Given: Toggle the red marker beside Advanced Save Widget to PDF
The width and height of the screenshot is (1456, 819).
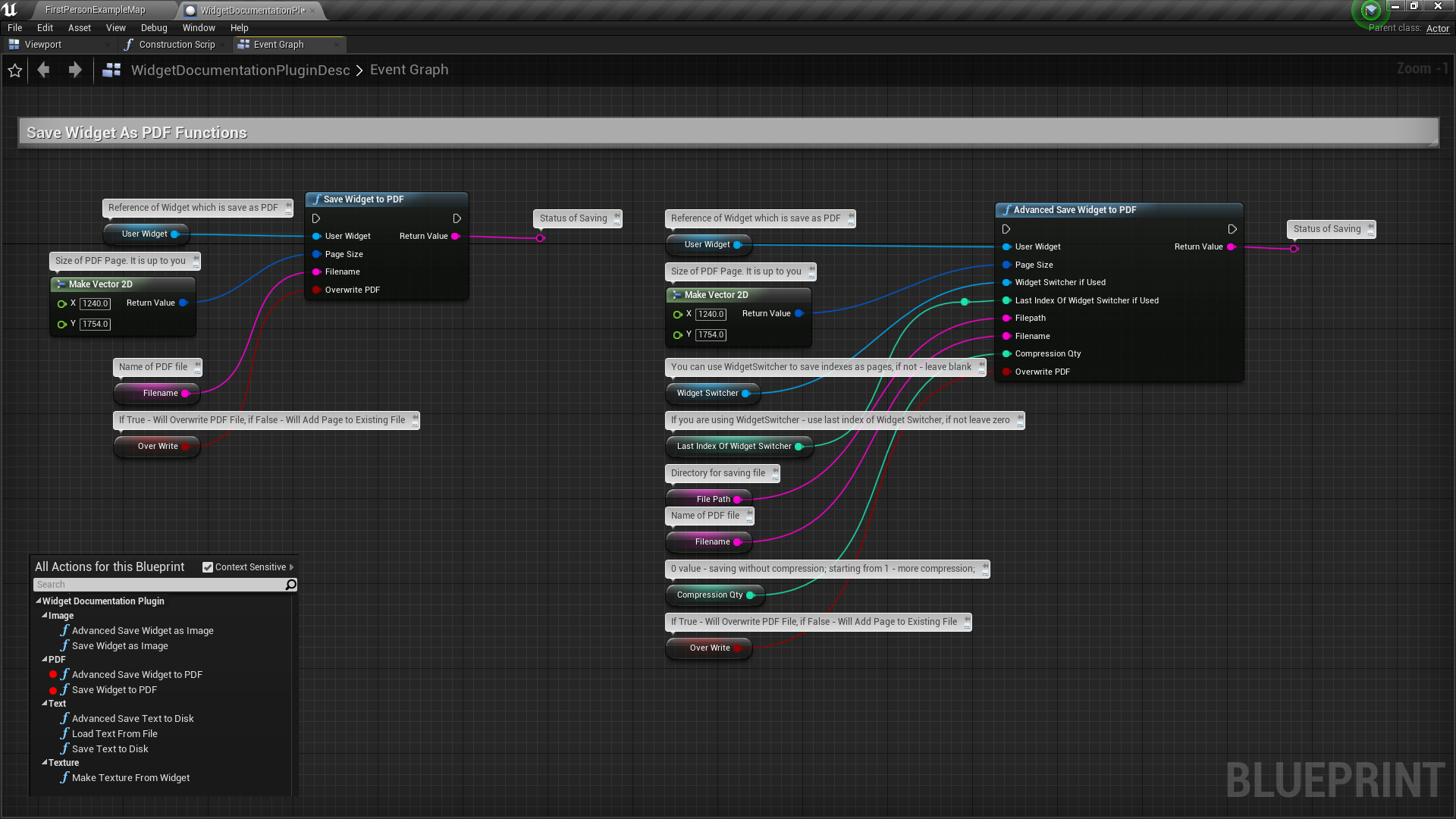Looking at the screenshot, I should (x=53, y=675).
